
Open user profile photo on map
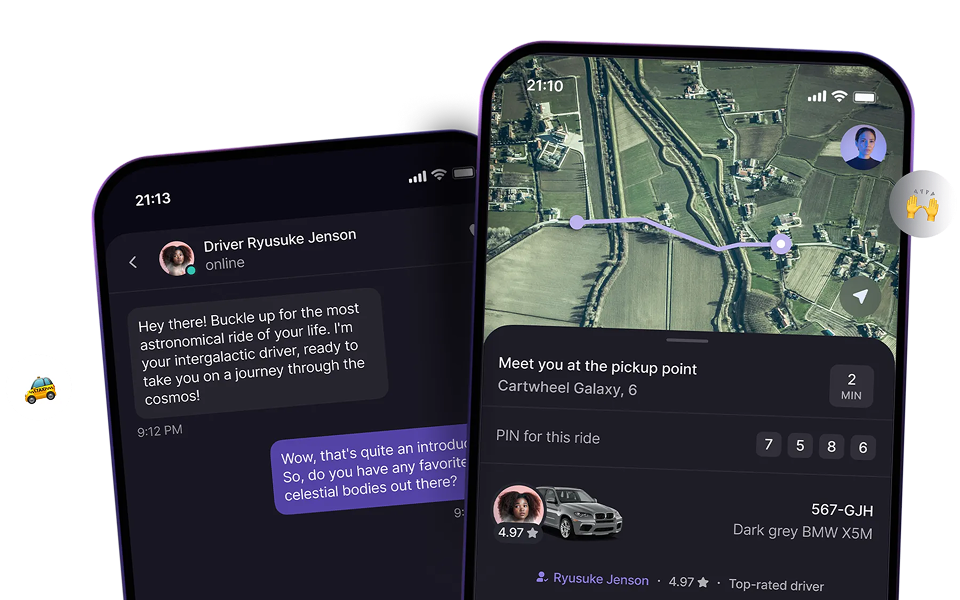point(863,147)
